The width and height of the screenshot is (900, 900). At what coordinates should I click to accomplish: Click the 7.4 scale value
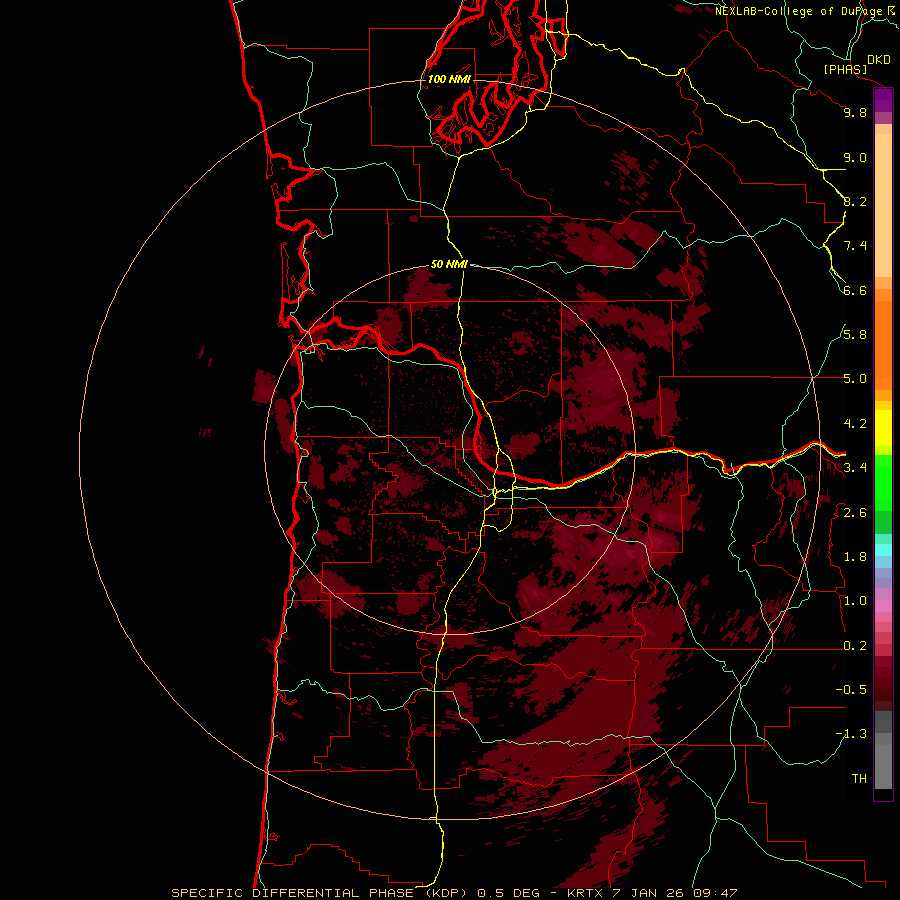855,246
